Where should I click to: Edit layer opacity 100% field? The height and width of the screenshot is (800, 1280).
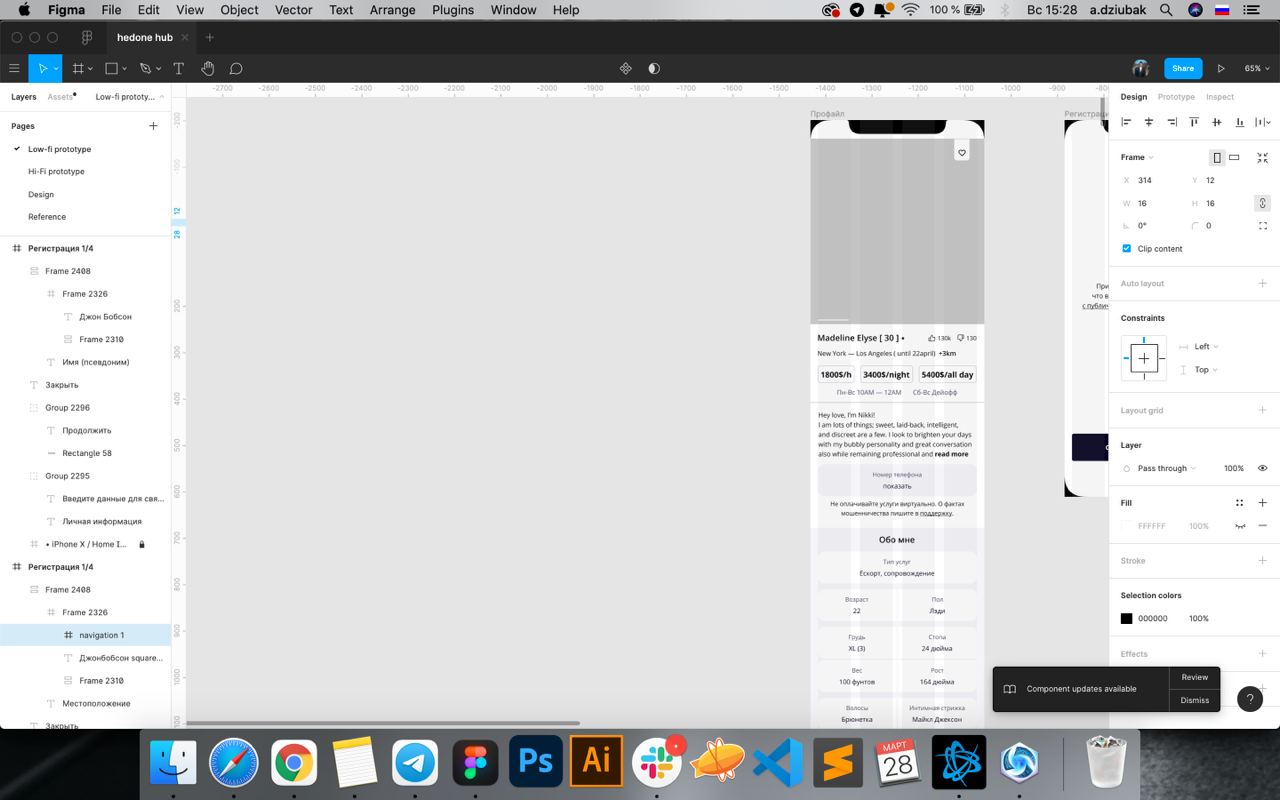(x=1234, y=468)
